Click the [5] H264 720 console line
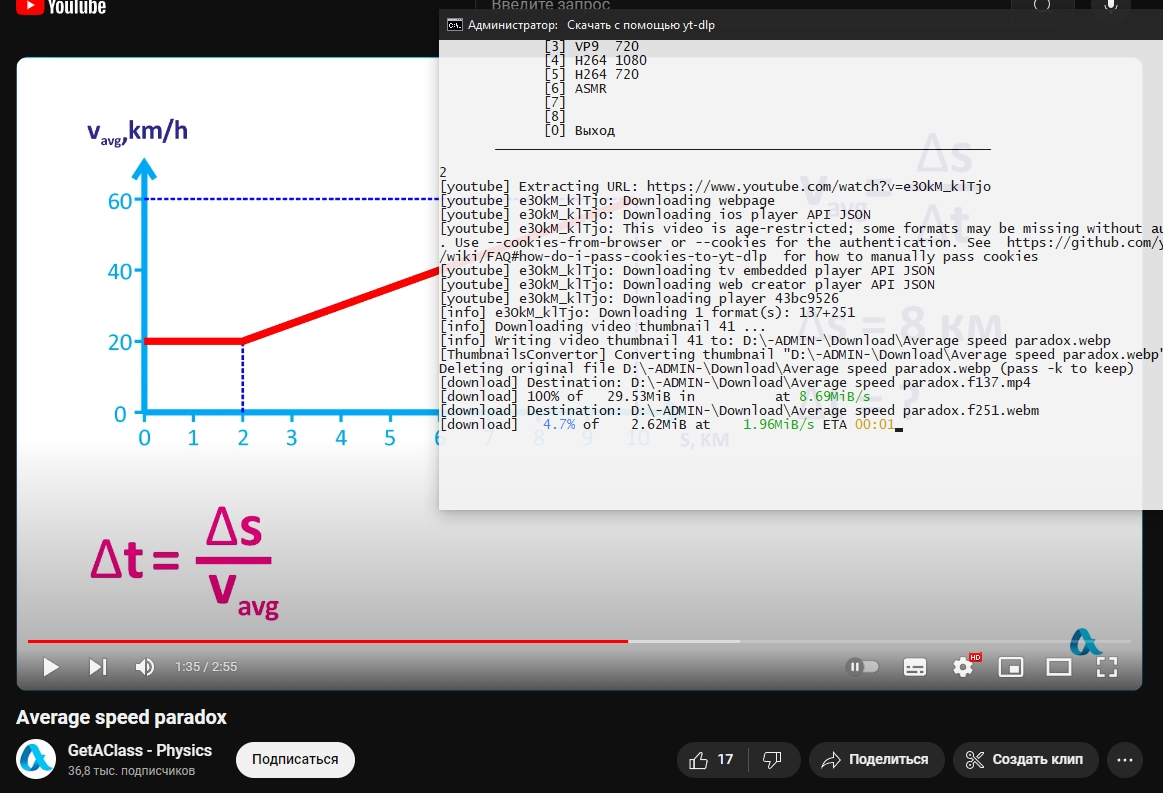This screenshot has width=1163, height=793. pyautogui.click(x=591, y=74)
